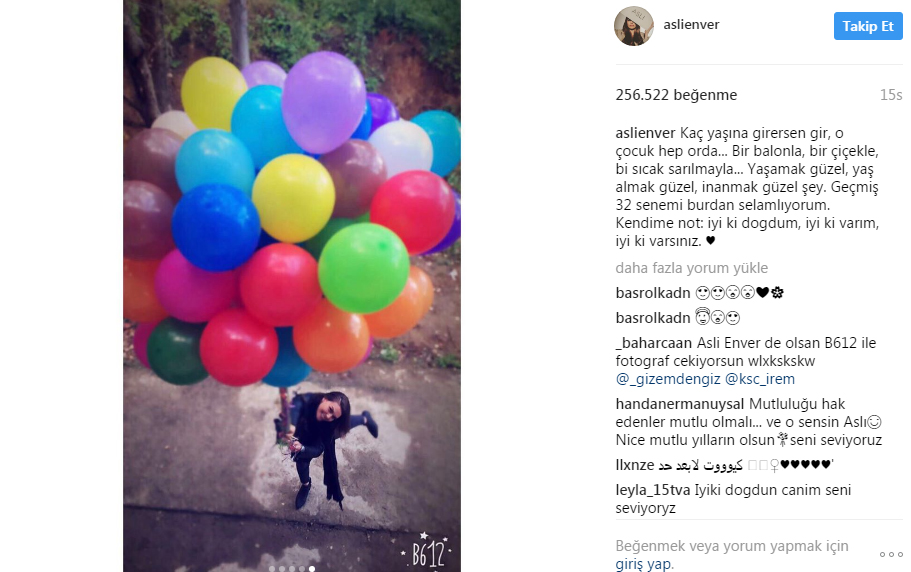Viewport: 911px width, 572px height.
Task: Open commenter leyla_15tva profile
Action: pyautogui.click(x=653, y=490)
